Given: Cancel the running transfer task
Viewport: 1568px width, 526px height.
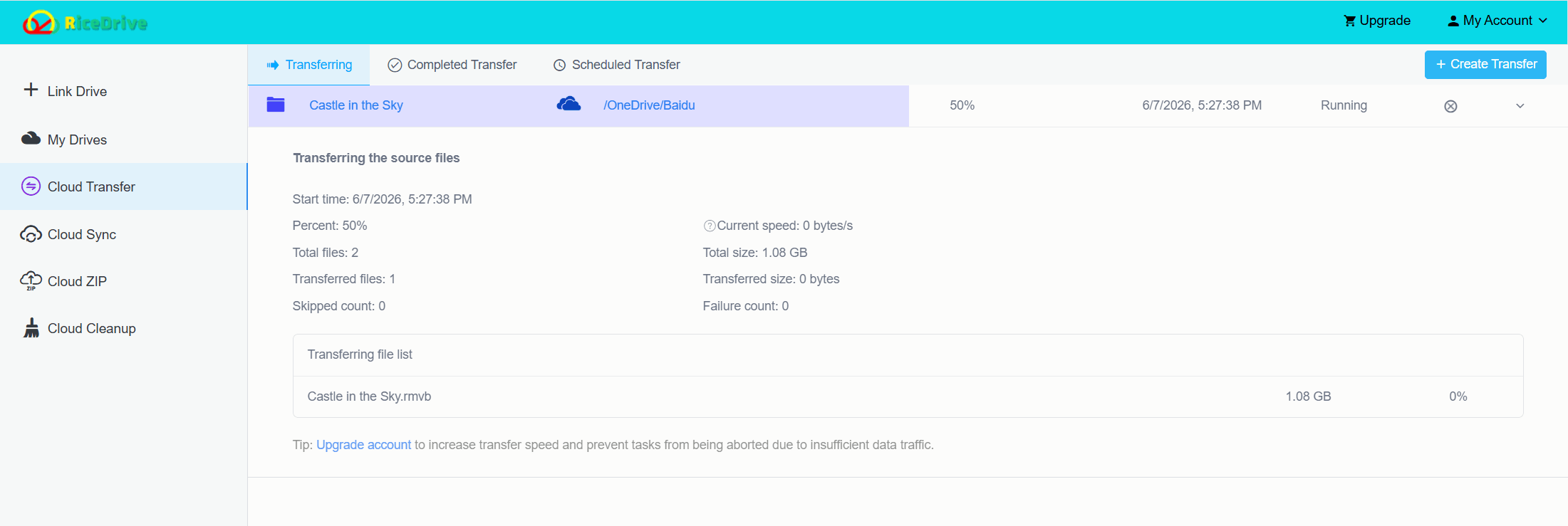Looking at the screenshot, I should (1450, 106).
